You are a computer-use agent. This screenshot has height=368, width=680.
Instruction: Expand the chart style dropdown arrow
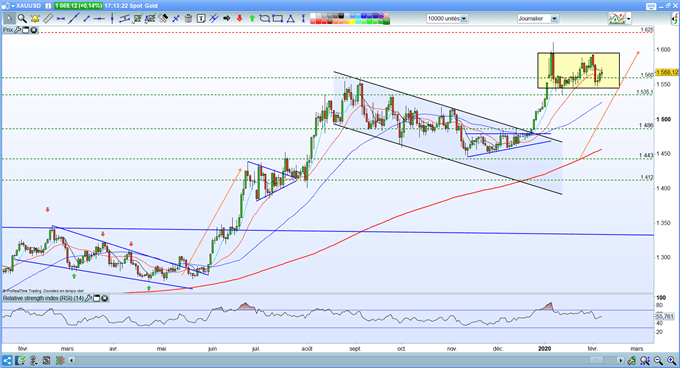click(x=628, y=19)
